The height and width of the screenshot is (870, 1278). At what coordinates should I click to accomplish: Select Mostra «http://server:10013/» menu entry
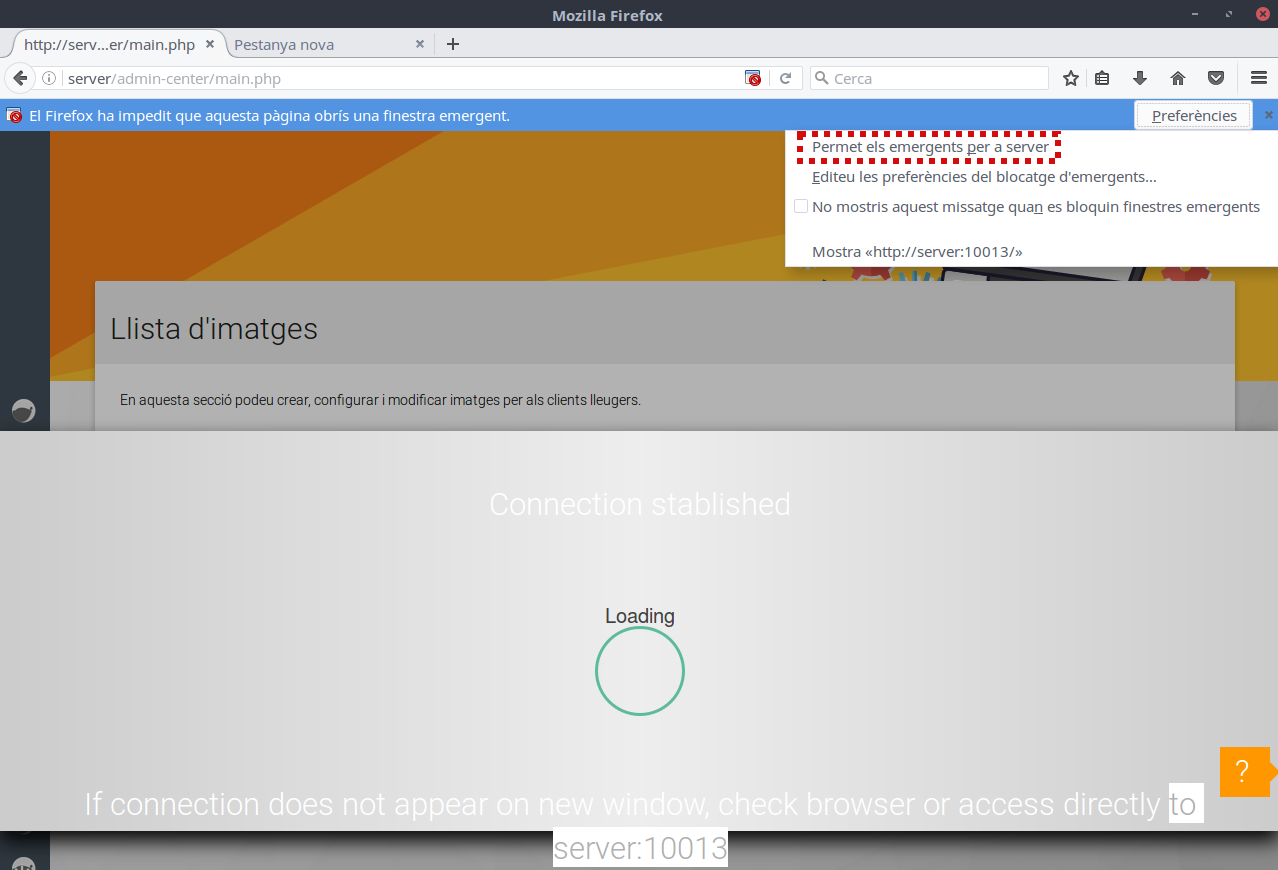click(917, 252)
